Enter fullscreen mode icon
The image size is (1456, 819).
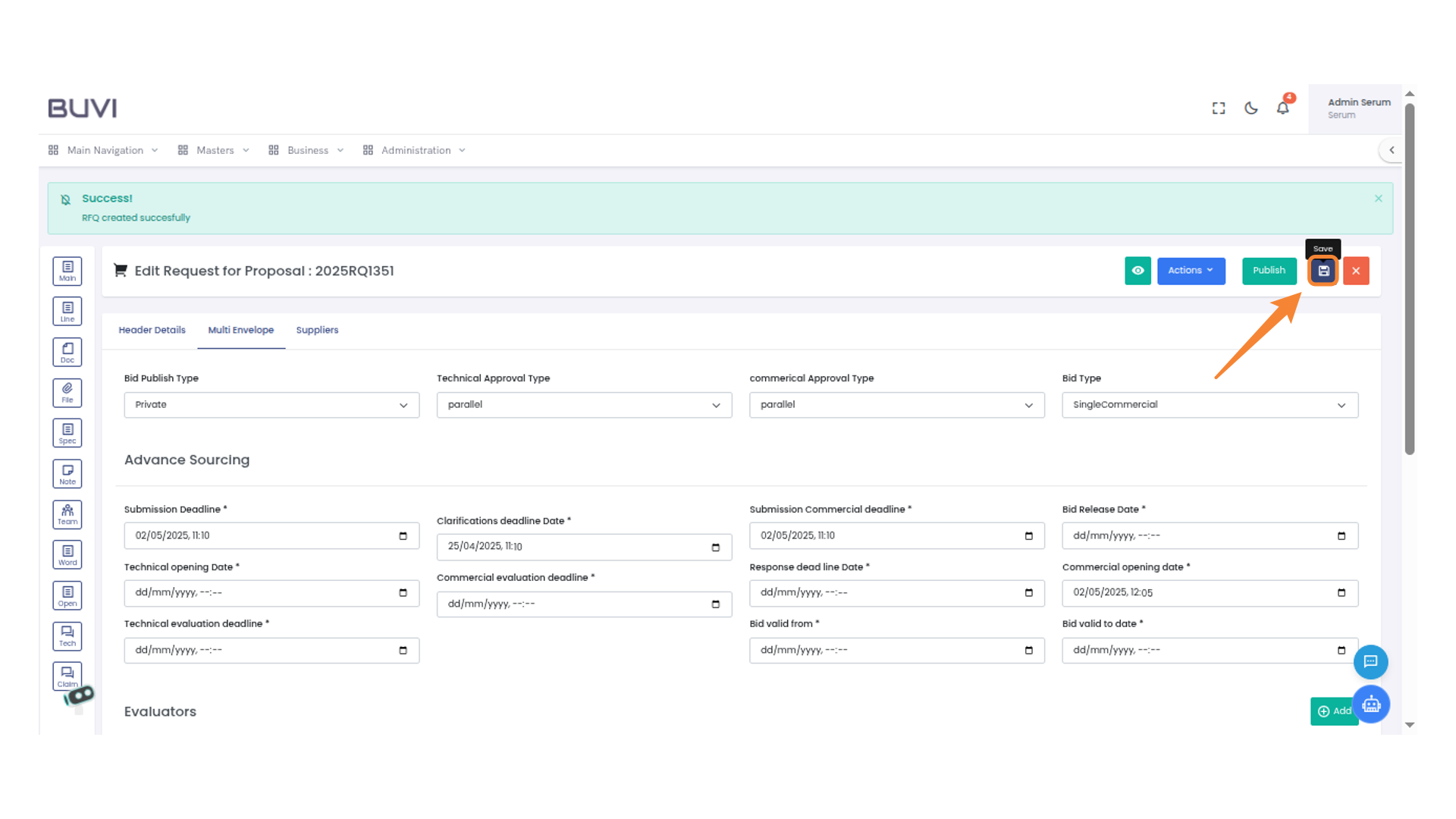pyautogui.click(x=1219, y=108)
